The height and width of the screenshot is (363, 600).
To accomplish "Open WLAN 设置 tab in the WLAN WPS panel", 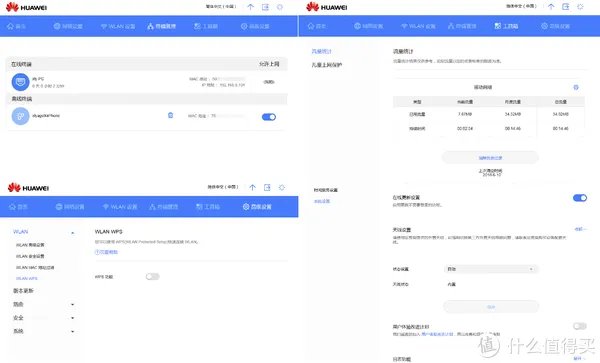I will pos(120,207).
